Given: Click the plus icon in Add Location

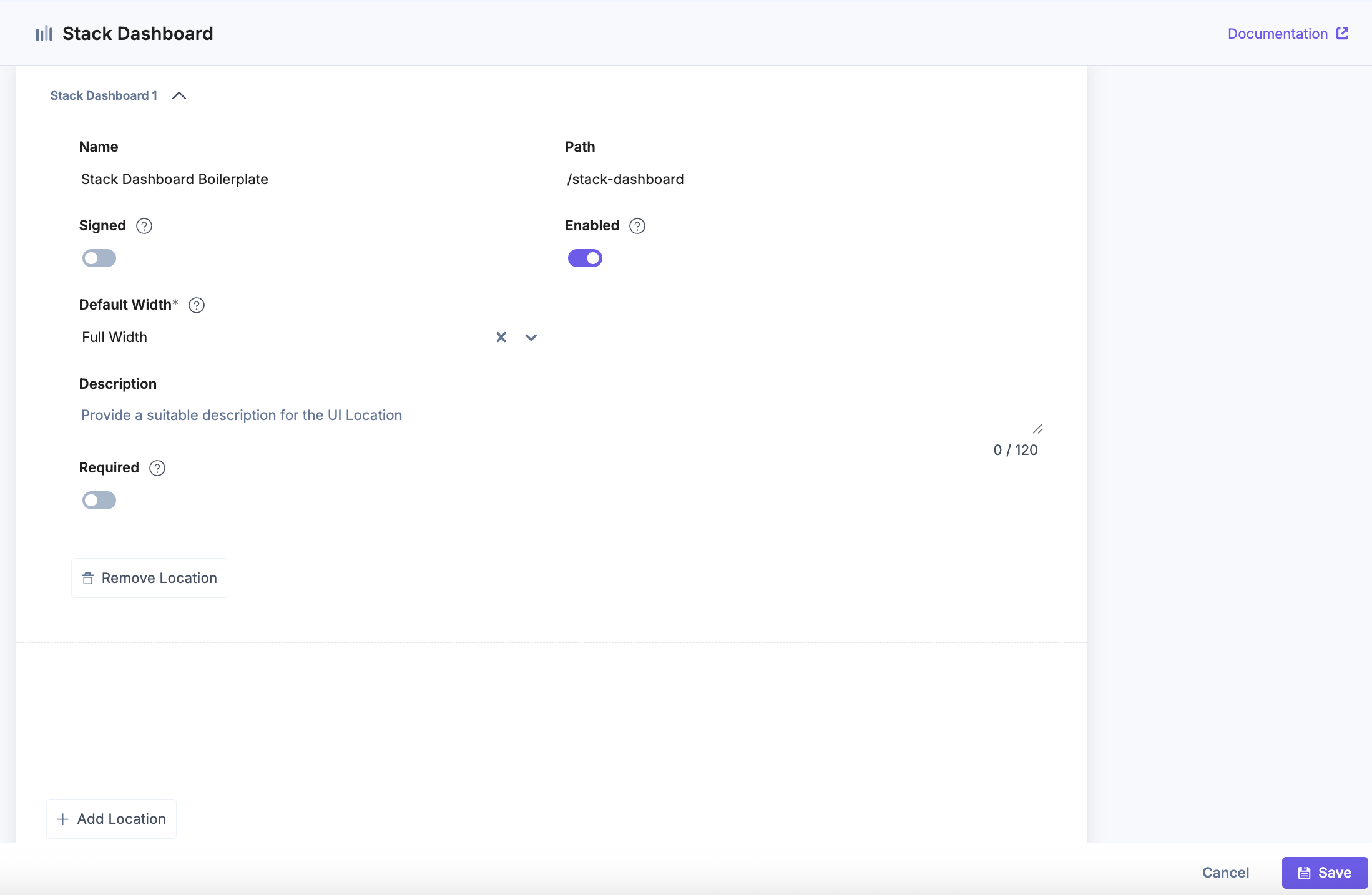Looking at the screenshot, I should pyautogui.click(x=62, y=818).
